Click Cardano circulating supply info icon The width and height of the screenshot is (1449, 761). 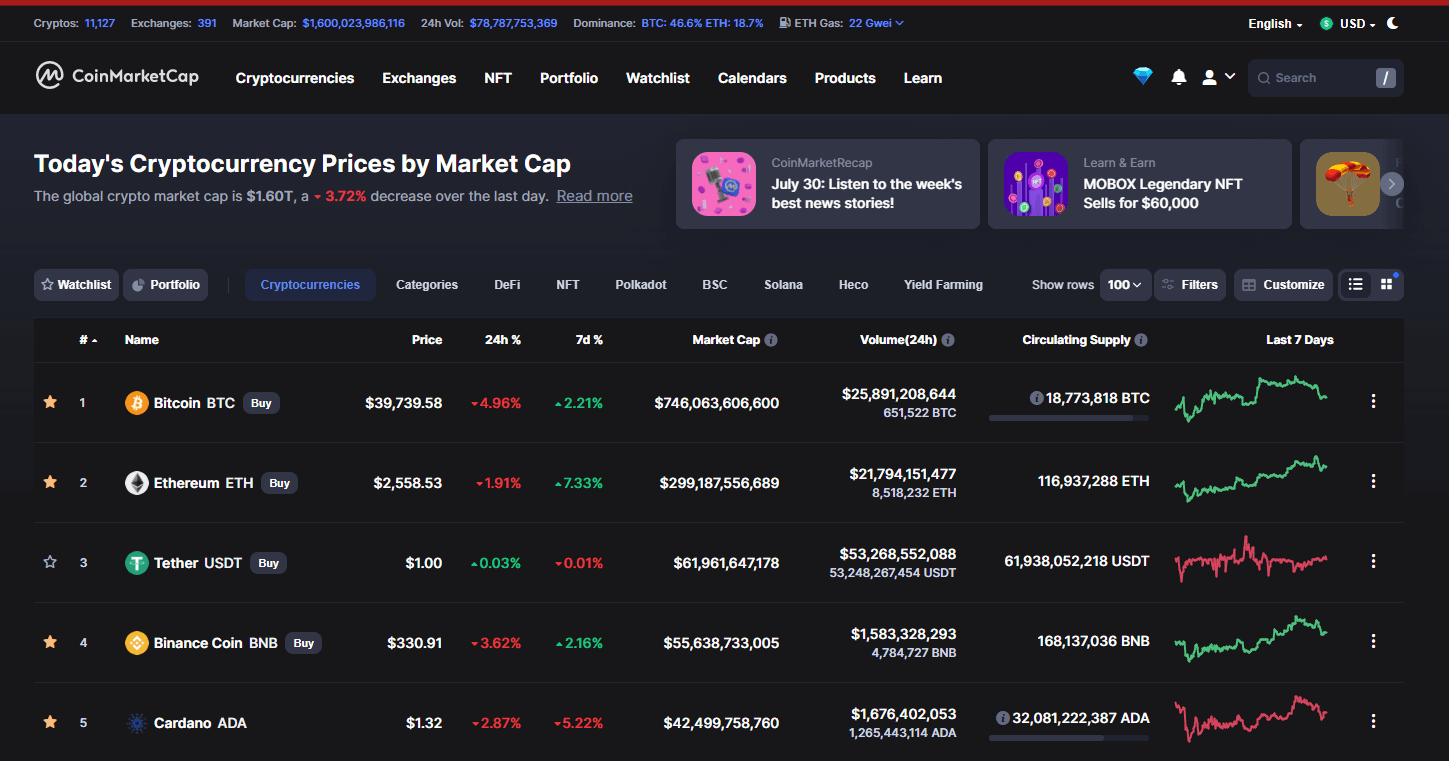pyautogui.click(x=1003, y=718)
